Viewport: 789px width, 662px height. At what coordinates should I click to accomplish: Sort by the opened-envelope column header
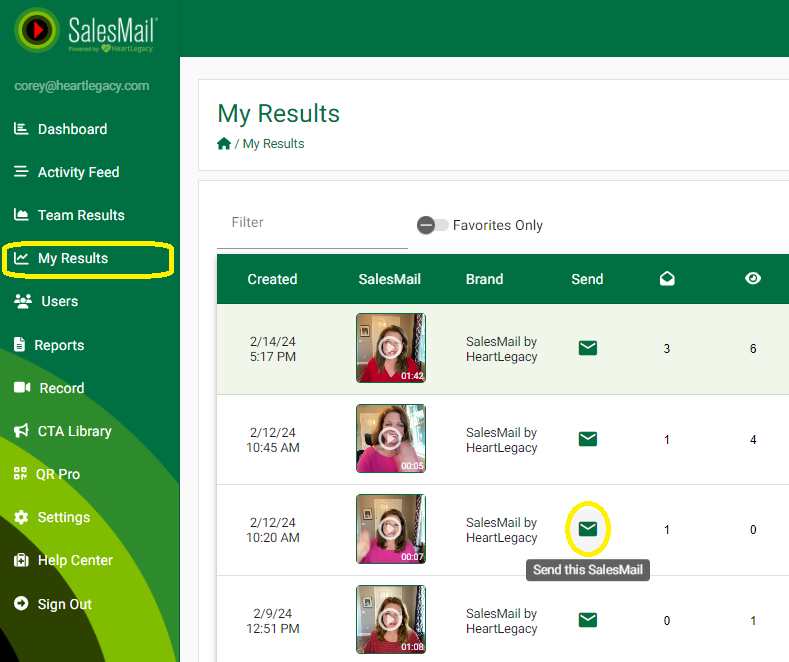(x=667, y=279)
